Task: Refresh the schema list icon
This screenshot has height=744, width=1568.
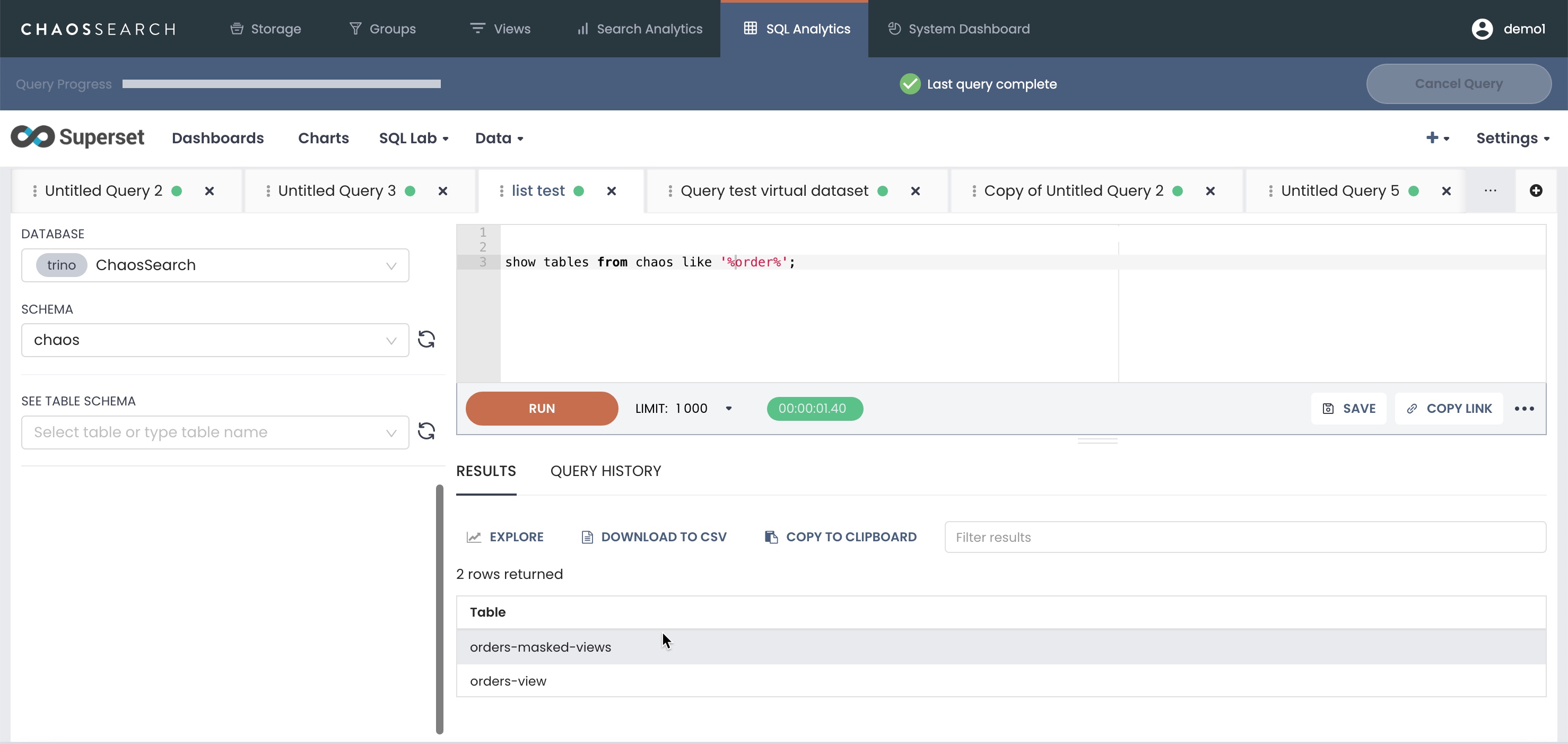Action: [x=426, y=339]
